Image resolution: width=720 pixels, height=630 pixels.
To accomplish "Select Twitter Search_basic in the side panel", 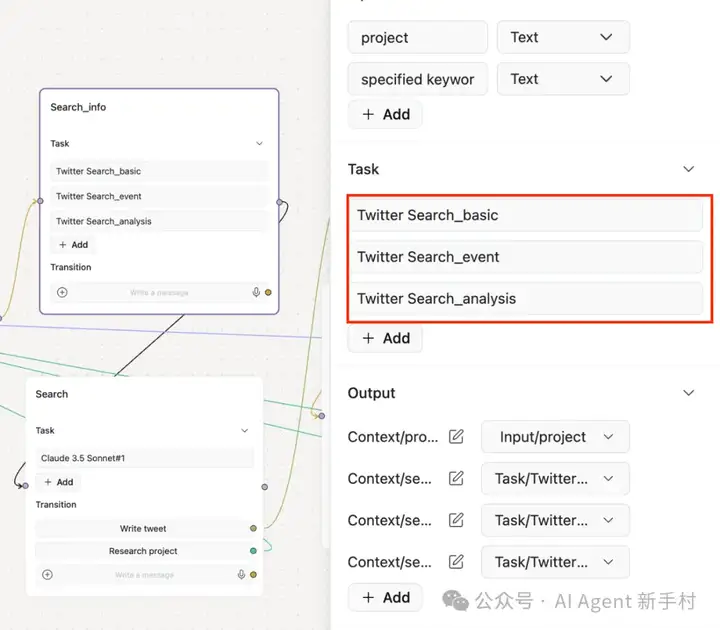I will [x=527, y=215].
